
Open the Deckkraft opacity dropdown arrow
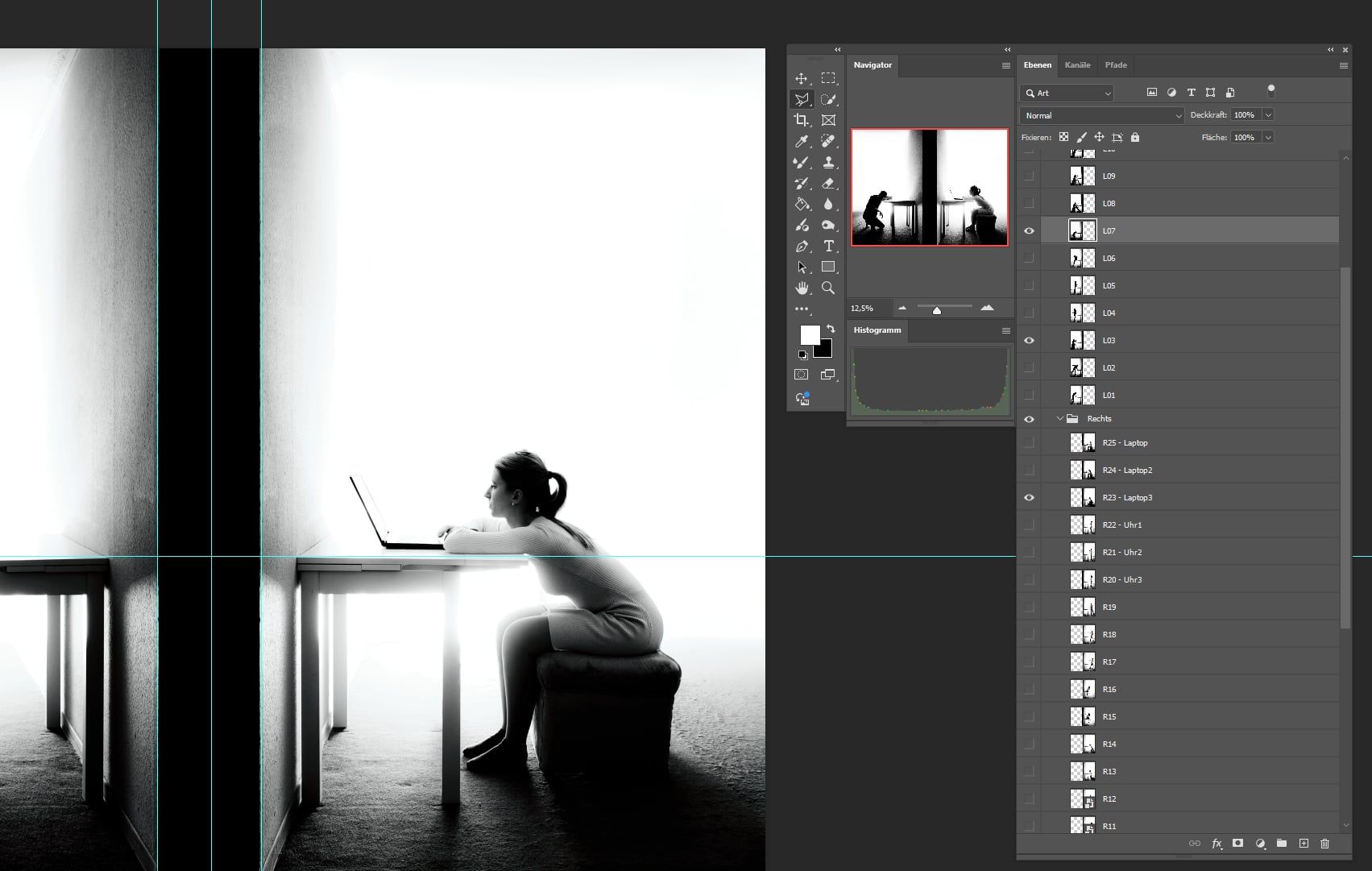[1268, 115]
